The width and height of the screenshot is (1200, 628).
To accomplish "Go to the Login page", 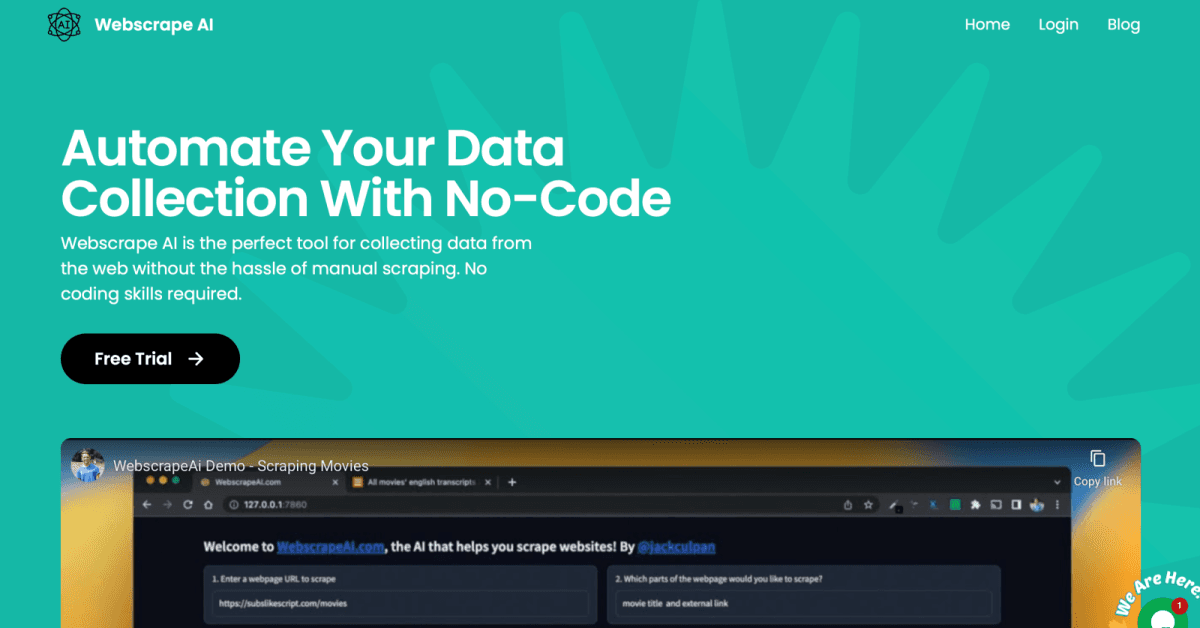I will [1058, 25].
